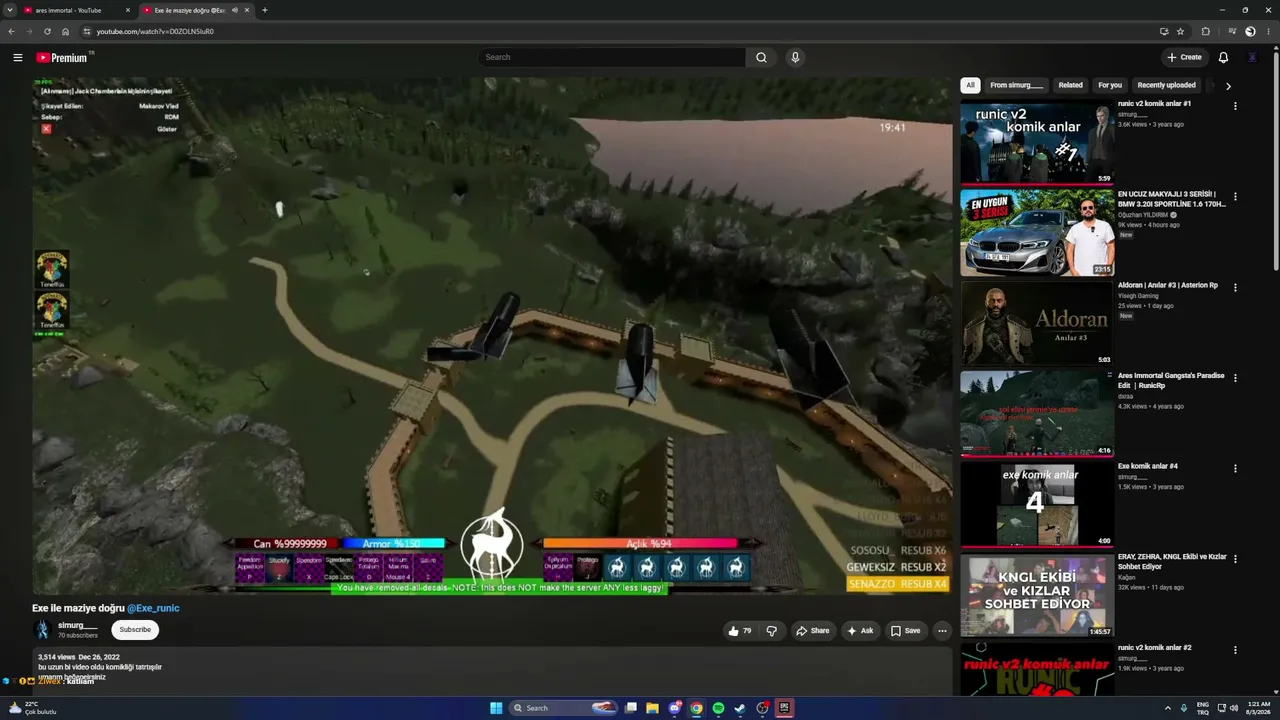Open the browser extensions puzzle icon
Screen dimensions: 1280x720
pyautogui.click(x=1205, y=31)
